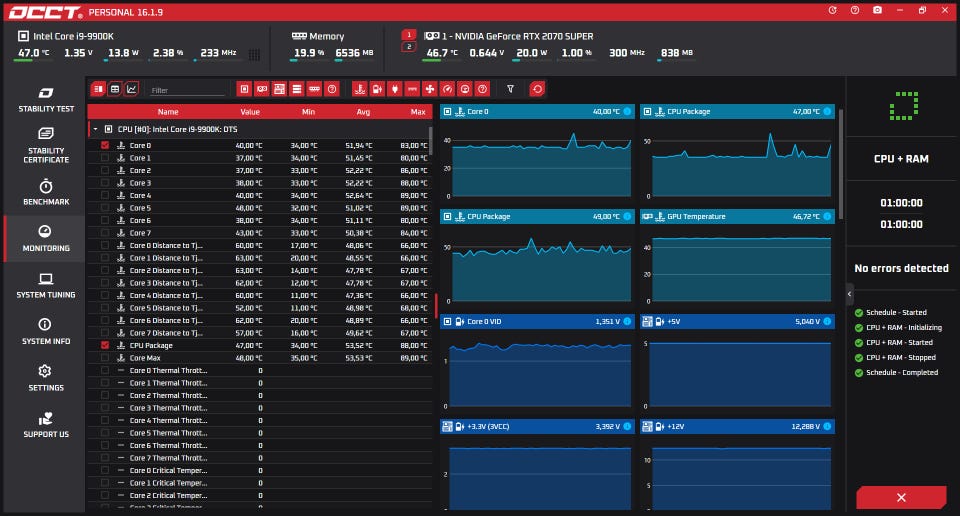
Task: Collapse the right side panel arrow
Action: coord(849,294)
